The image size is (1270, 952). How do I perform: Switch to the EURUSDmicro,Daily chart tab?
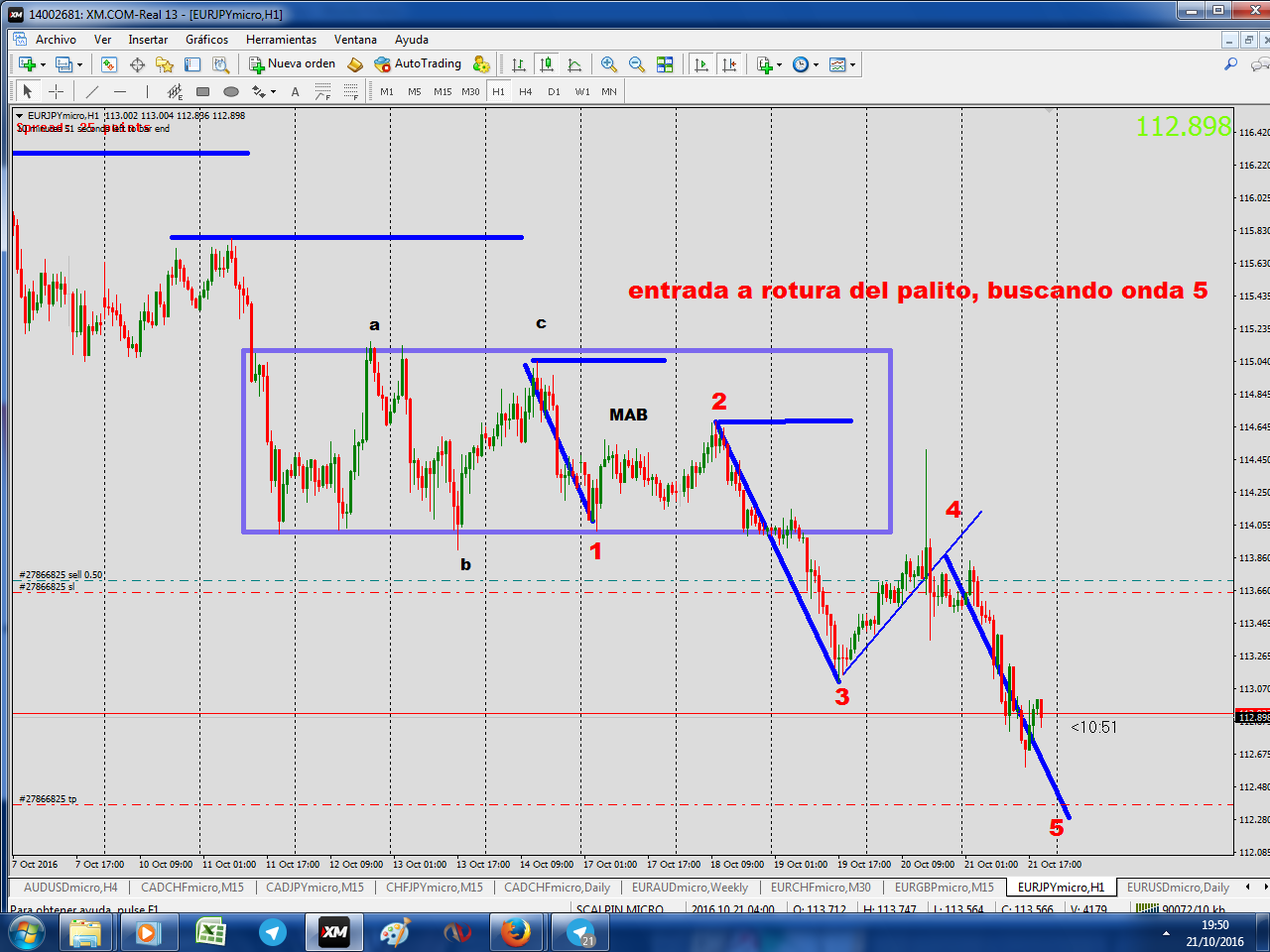[x=1178, y=888]
